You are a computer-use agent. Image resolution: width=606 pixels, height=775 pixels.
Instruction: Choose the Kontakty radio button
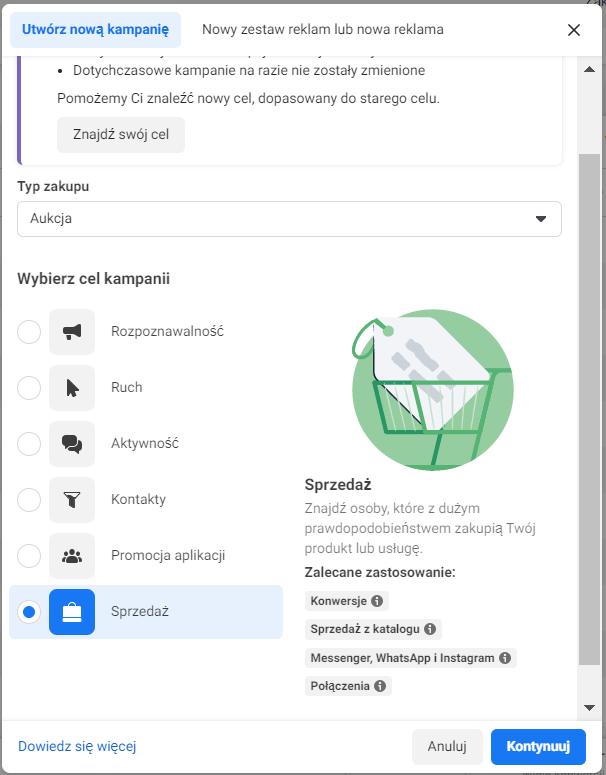[29, 500]
